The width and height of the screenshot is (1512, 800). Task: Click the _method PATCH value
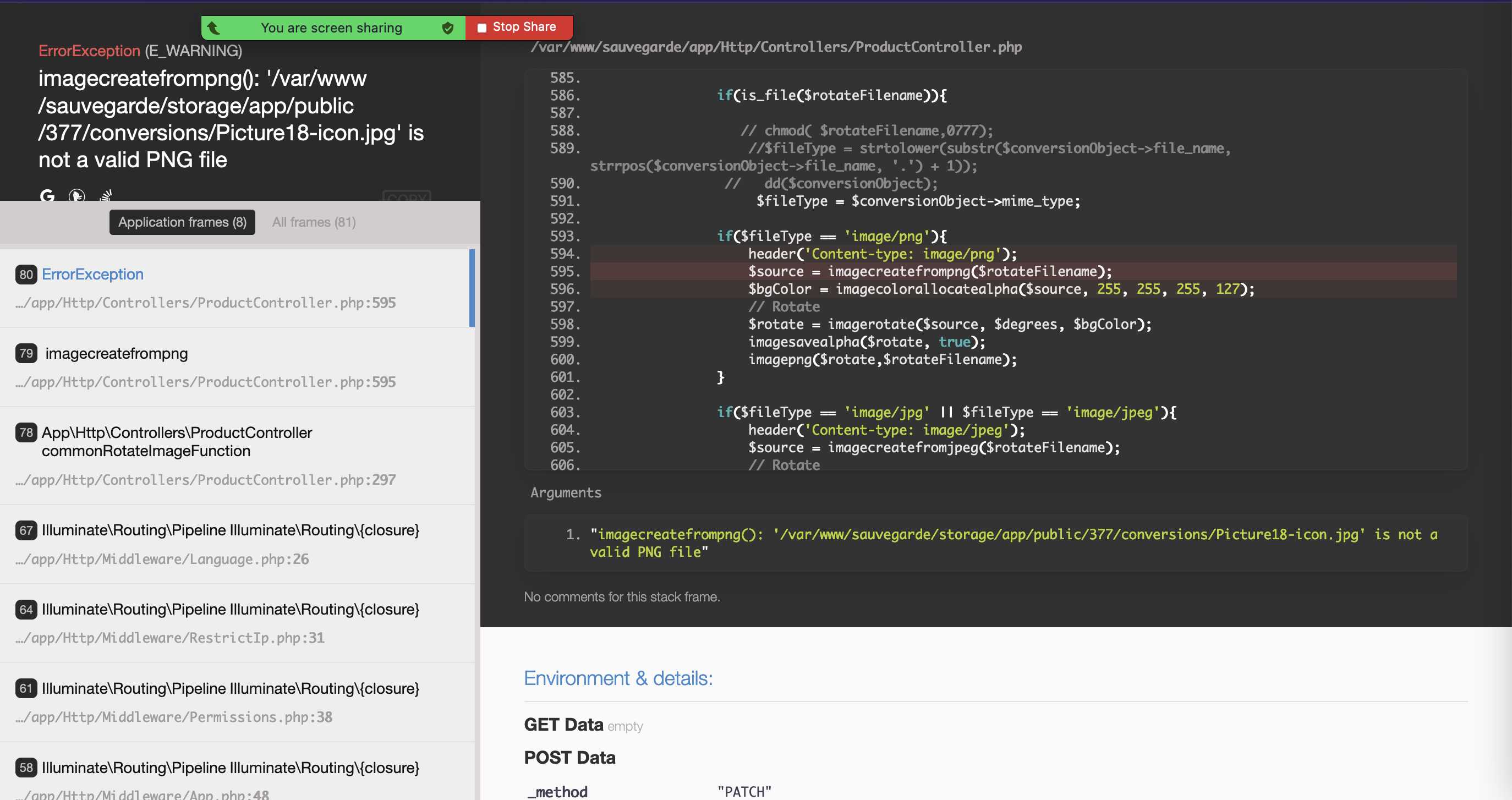point(744,791)
